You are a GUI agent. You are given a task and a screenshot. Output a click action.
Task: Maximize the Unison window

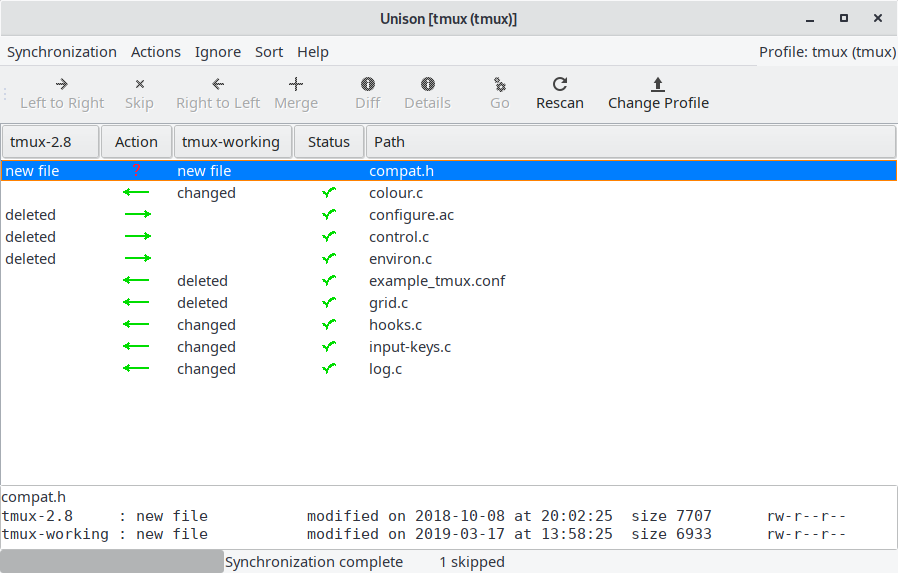[x=844, y=18]
